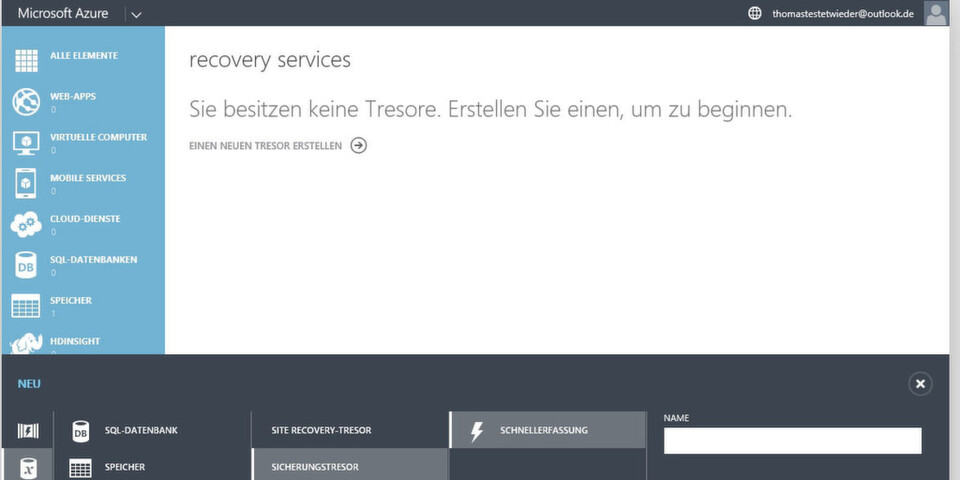960x480 pixels.
Task: Open SQL-DATENBANKEN label in sidebar
Action: 94,260
